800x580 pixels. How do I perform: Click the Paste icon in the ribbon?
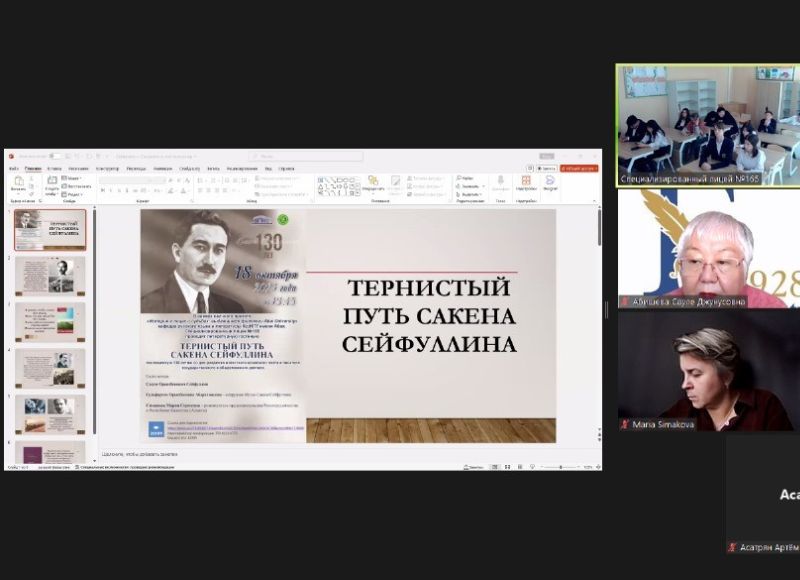(x=18, y=183)
